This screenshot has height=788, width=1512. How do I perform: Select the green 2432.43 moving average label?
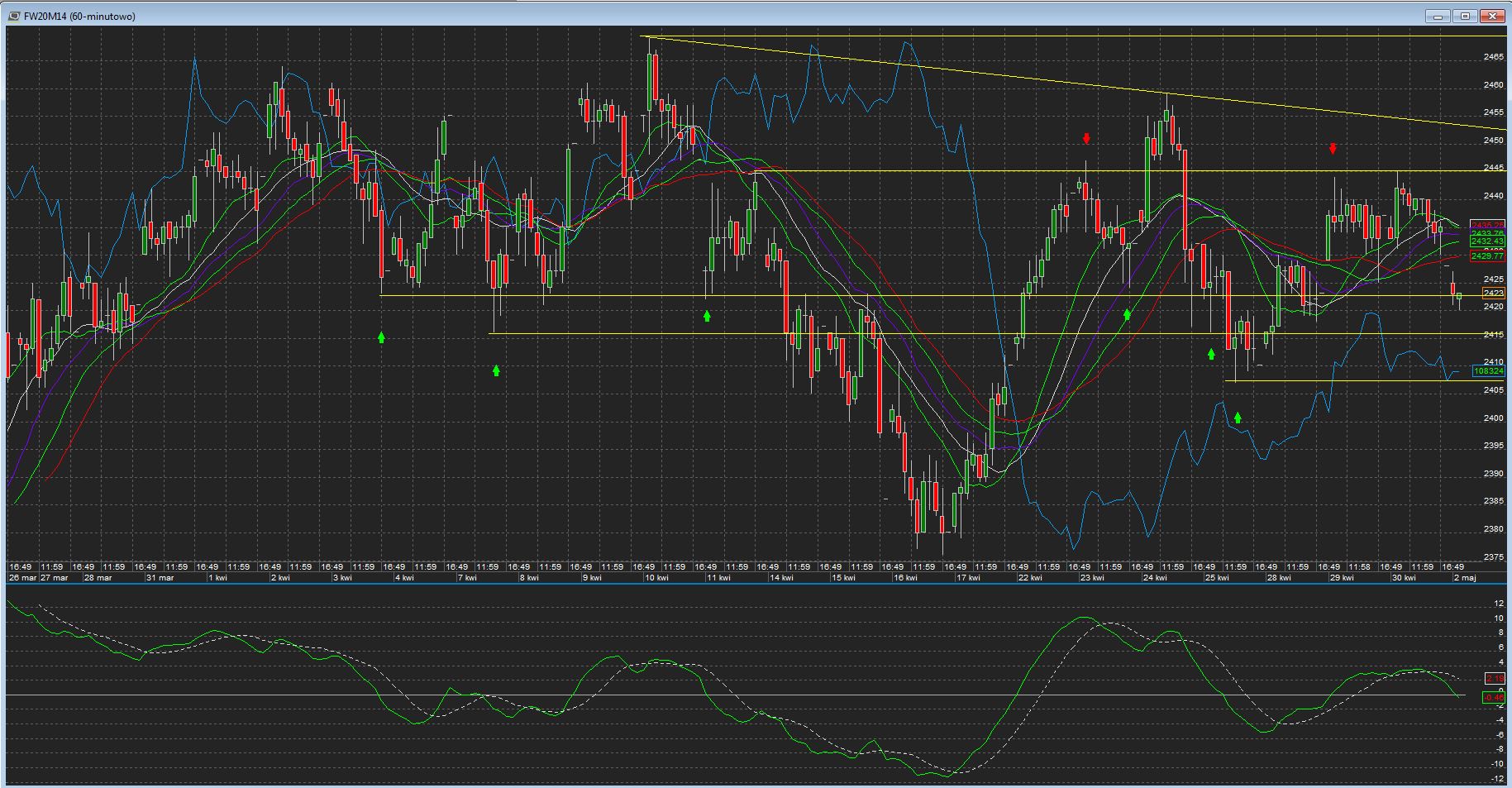point(1487,241)
